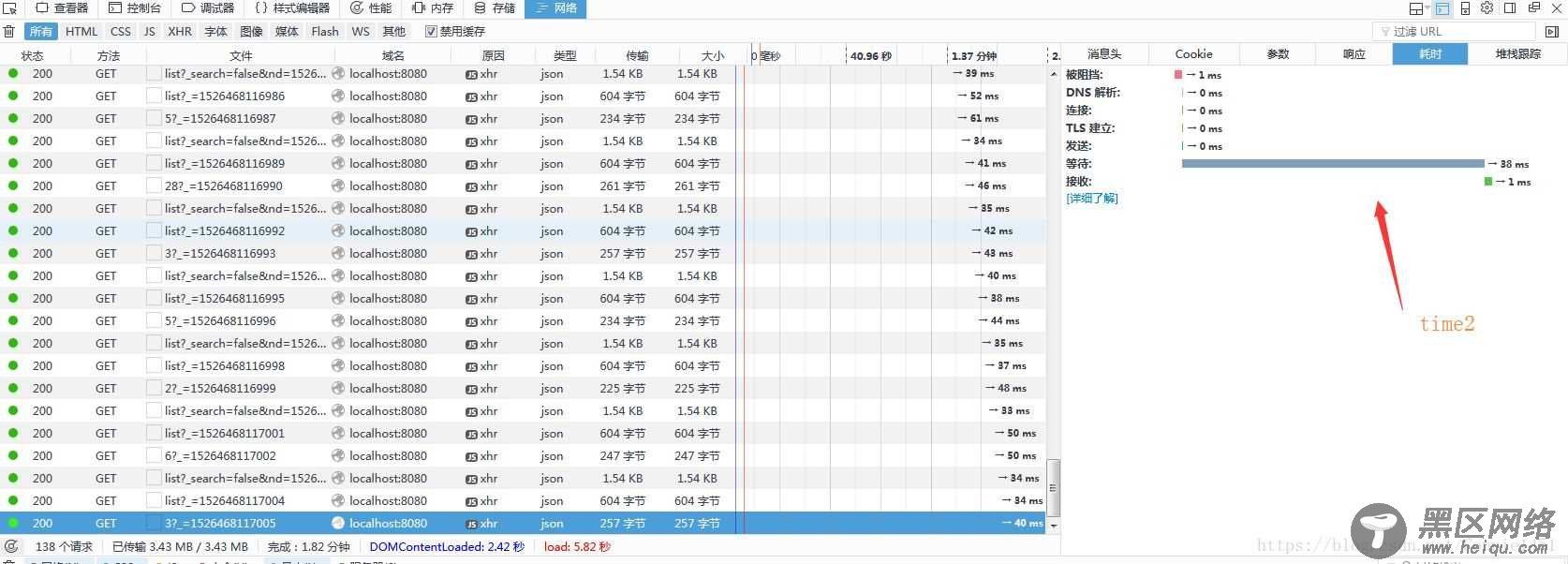Filter requests by 图像 (Images)
Viewport: 1568px width, 564px height.
252,31
